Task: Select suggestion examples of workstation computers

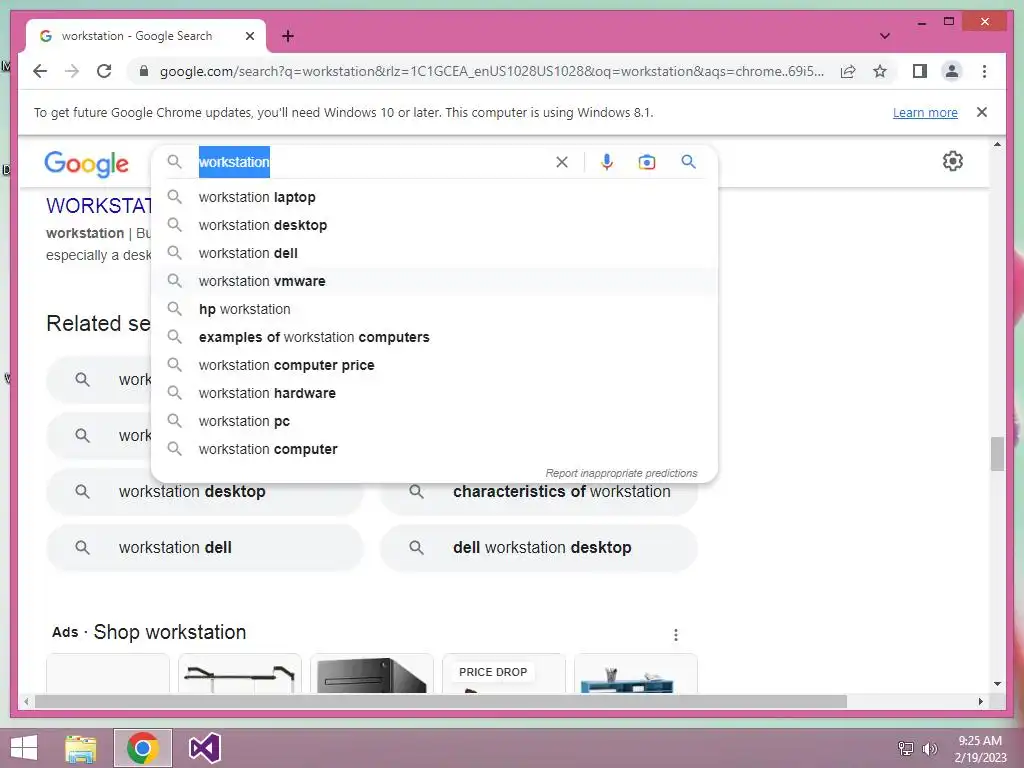Action: pyautogui.click(x=434, y=338)
